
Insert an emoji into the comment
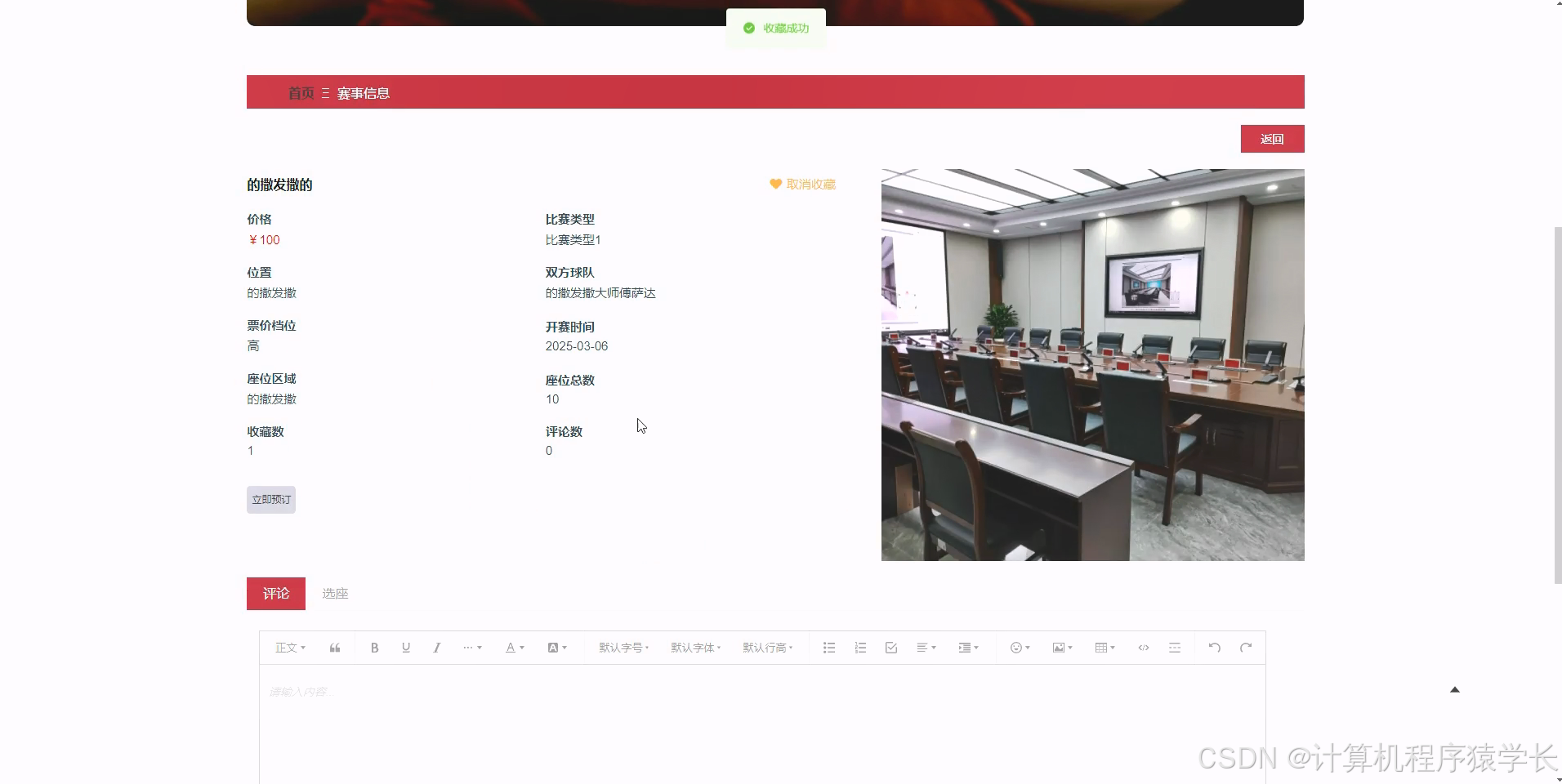click(x=1017, y=647)
